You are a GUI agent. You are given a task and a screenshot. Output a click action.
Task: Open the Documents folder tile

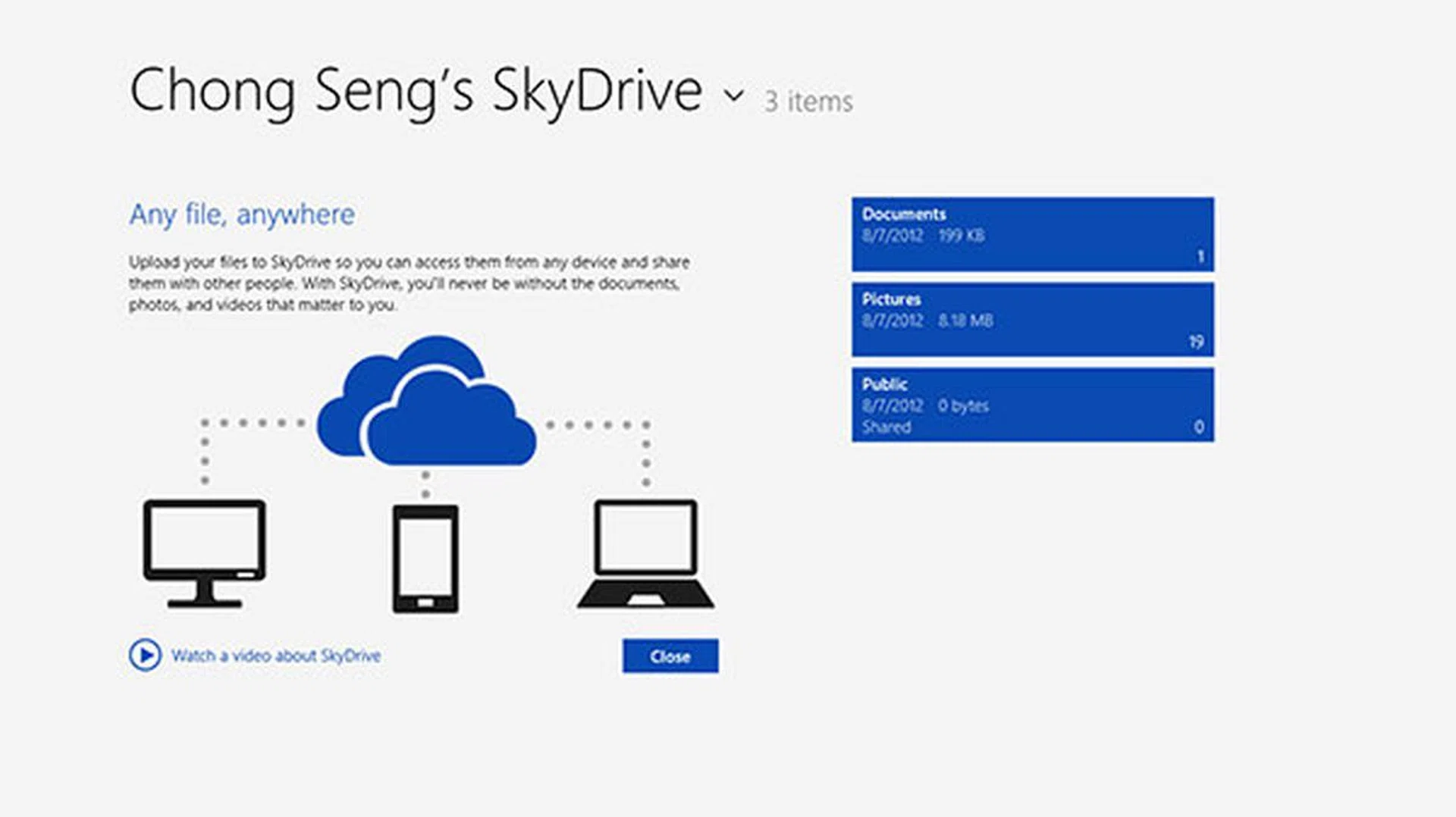(1032, 234)
